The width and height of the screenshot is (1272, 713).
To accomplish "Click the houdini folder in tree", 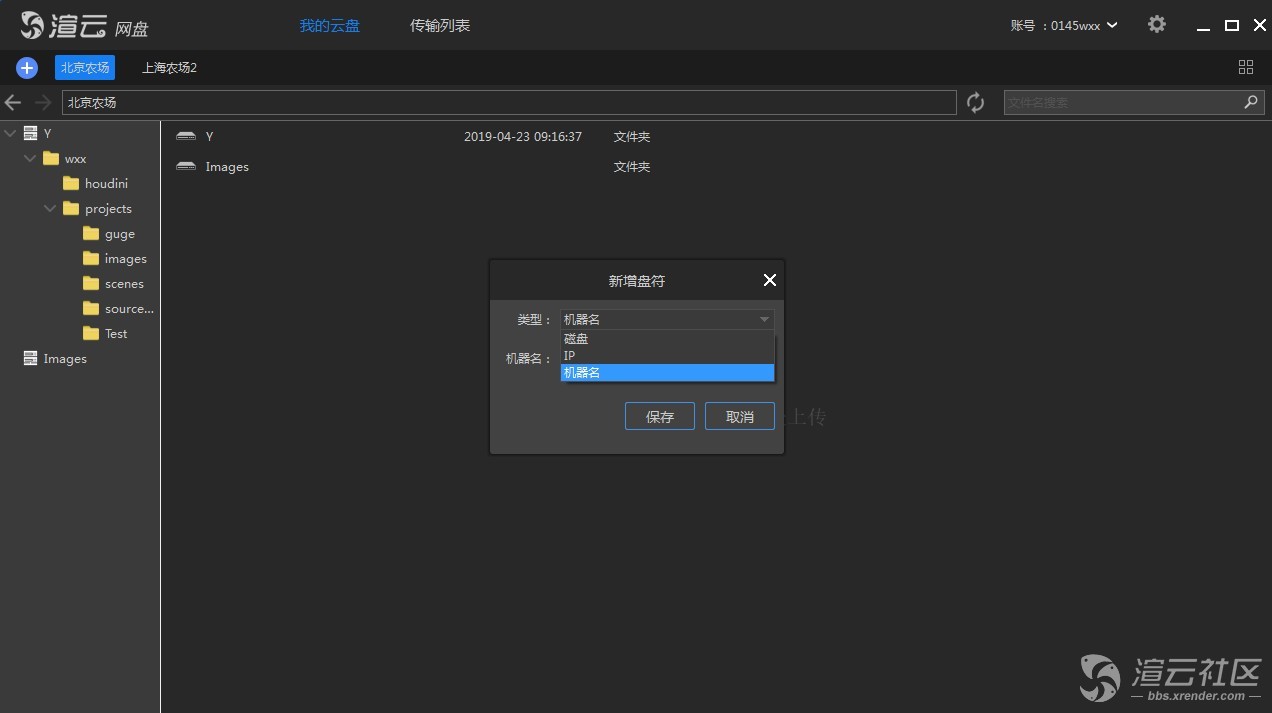I will click(x=105, y=184).
